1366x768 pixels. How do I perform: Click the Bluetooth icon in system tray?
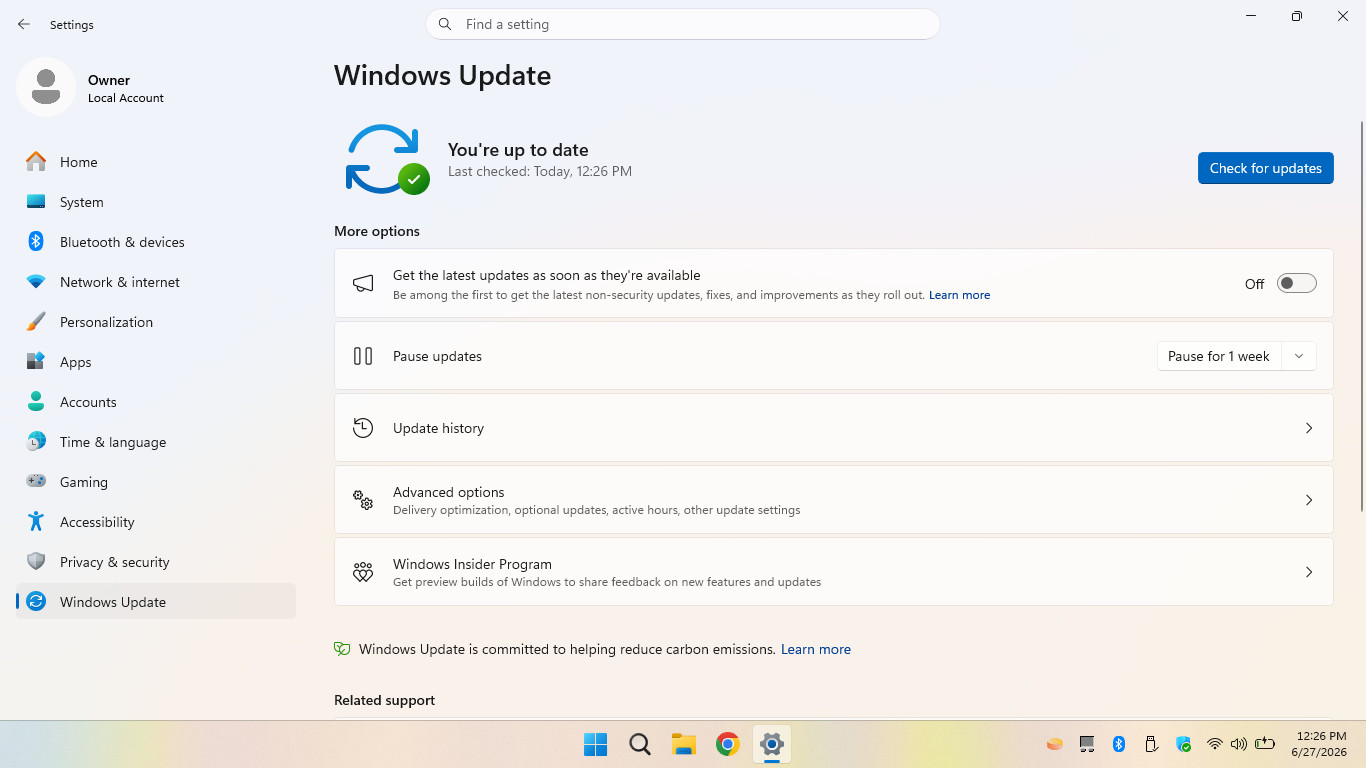1120,744
